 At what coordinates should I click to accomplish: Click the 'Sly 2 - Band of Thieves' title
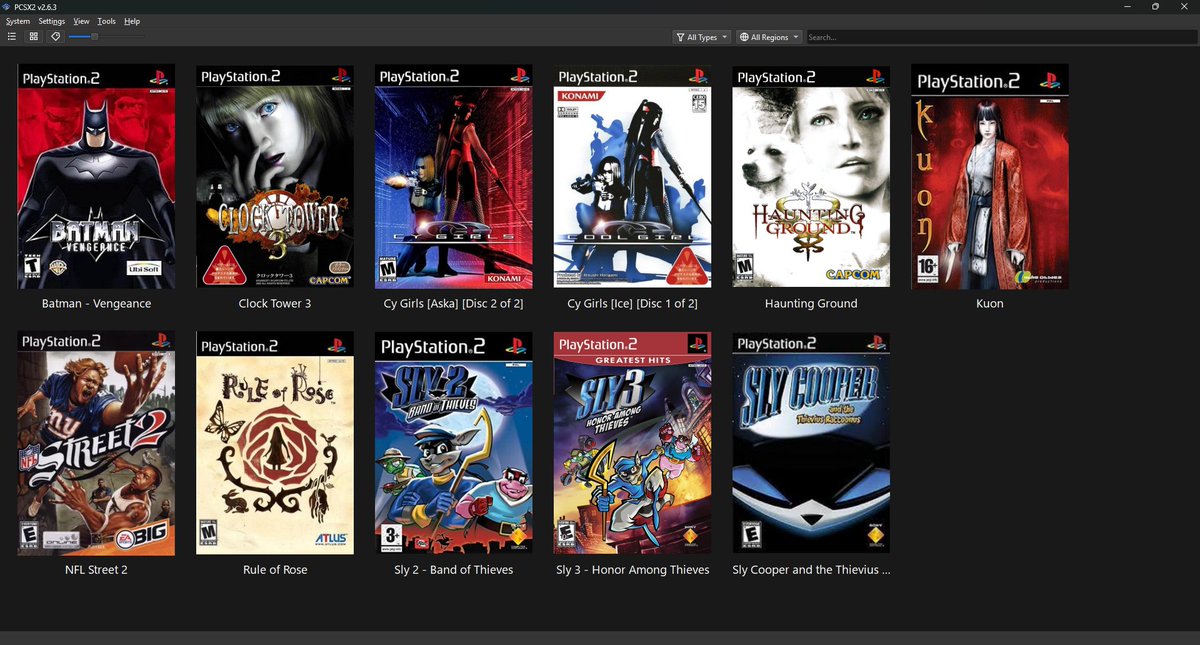pyautogui.click(x=453, y=570)
